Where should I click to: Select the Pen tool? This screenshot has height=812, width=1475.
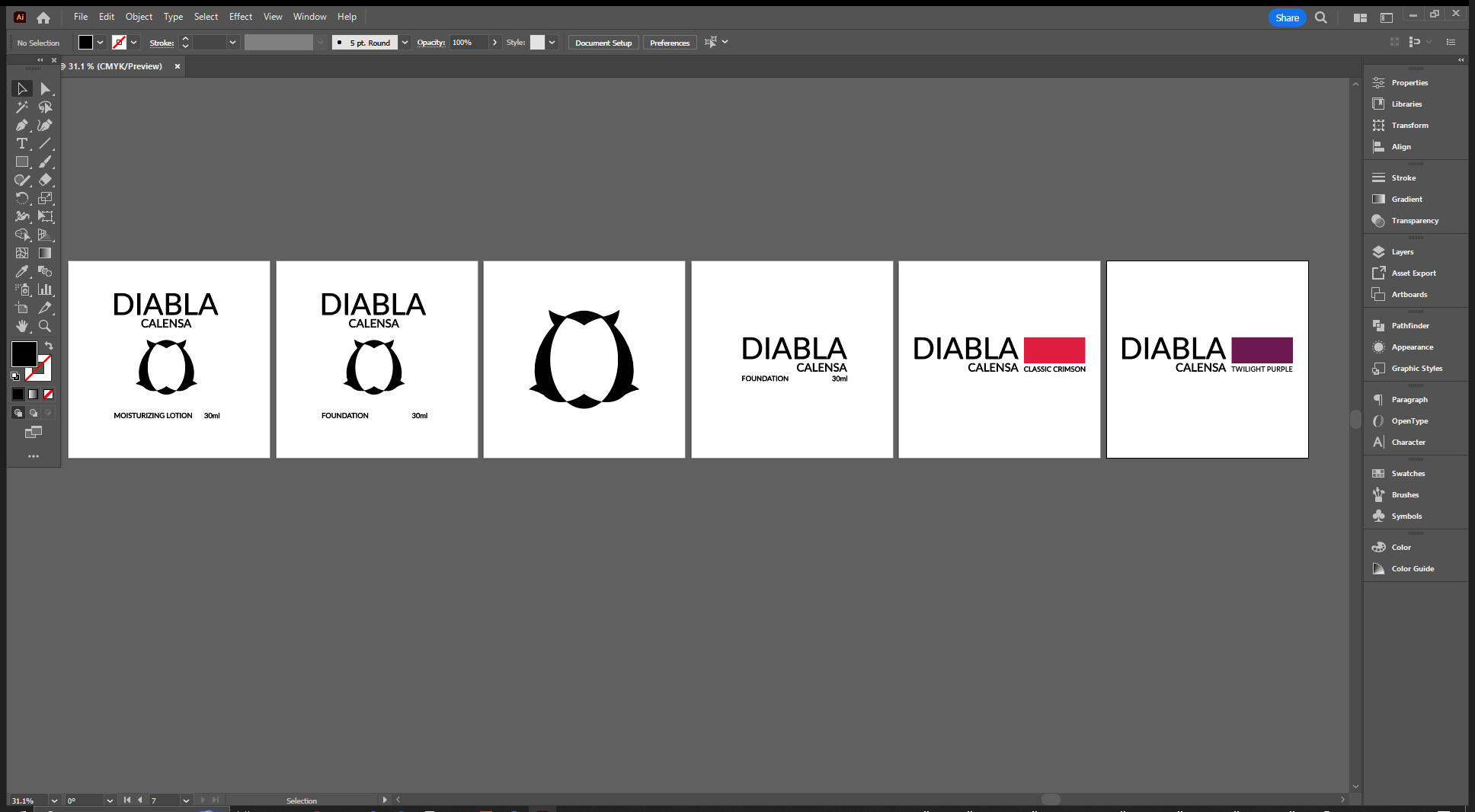[21, 125]
